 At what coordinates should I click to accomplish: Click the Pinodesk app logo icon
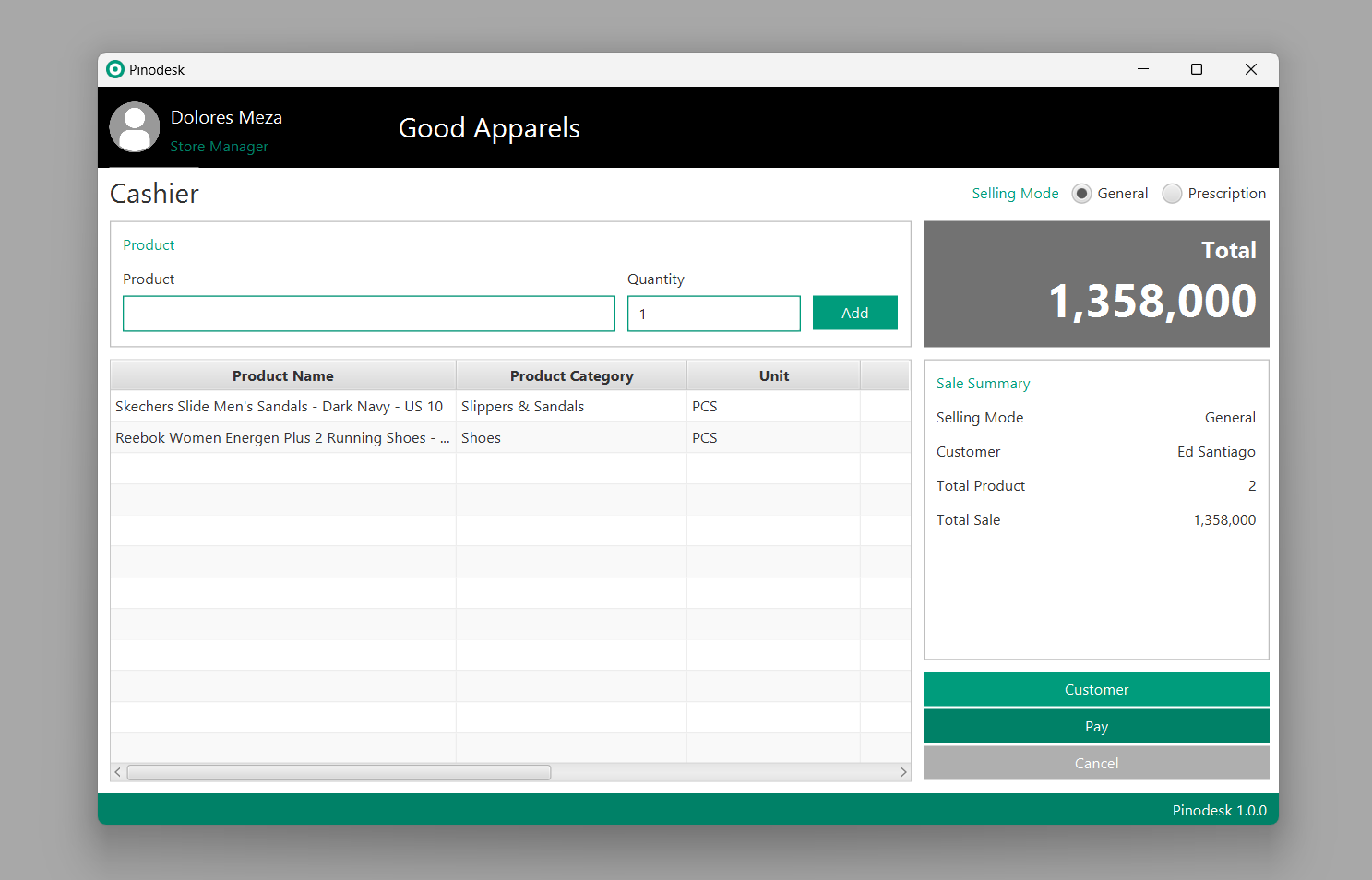click(115, 69)
